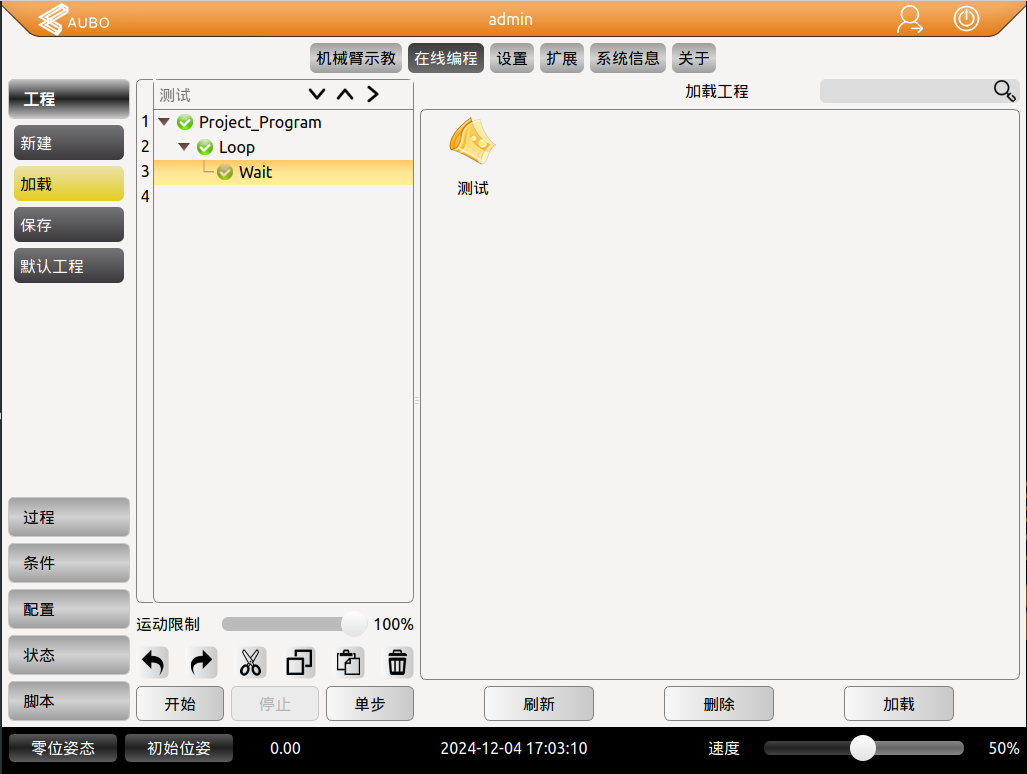Open the 系统信息 tab
The height and width of the screenshot is (774, 1027).
click(x=627, y=58)
